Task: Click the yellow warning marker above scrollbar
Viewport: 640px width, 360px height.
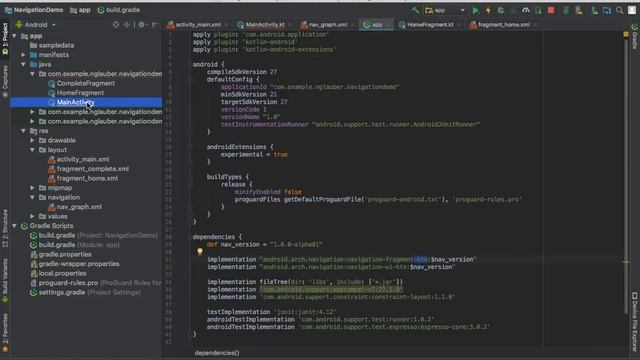Action: pos(626,35)
